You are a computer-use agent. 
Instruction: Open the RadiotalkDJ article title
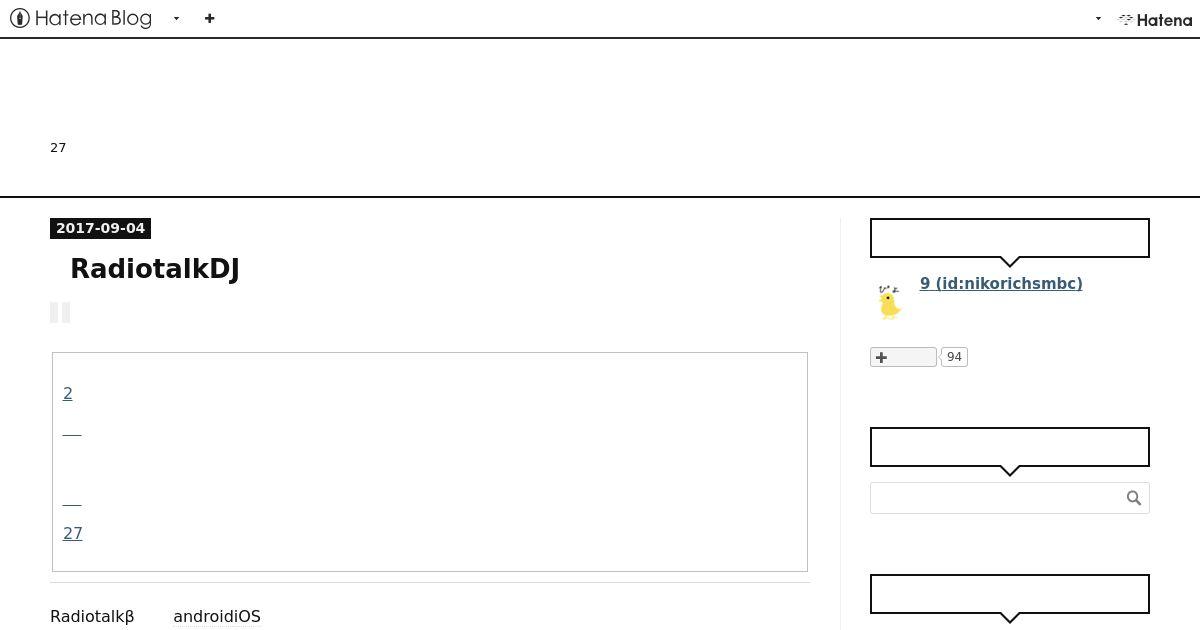point(155,269)
